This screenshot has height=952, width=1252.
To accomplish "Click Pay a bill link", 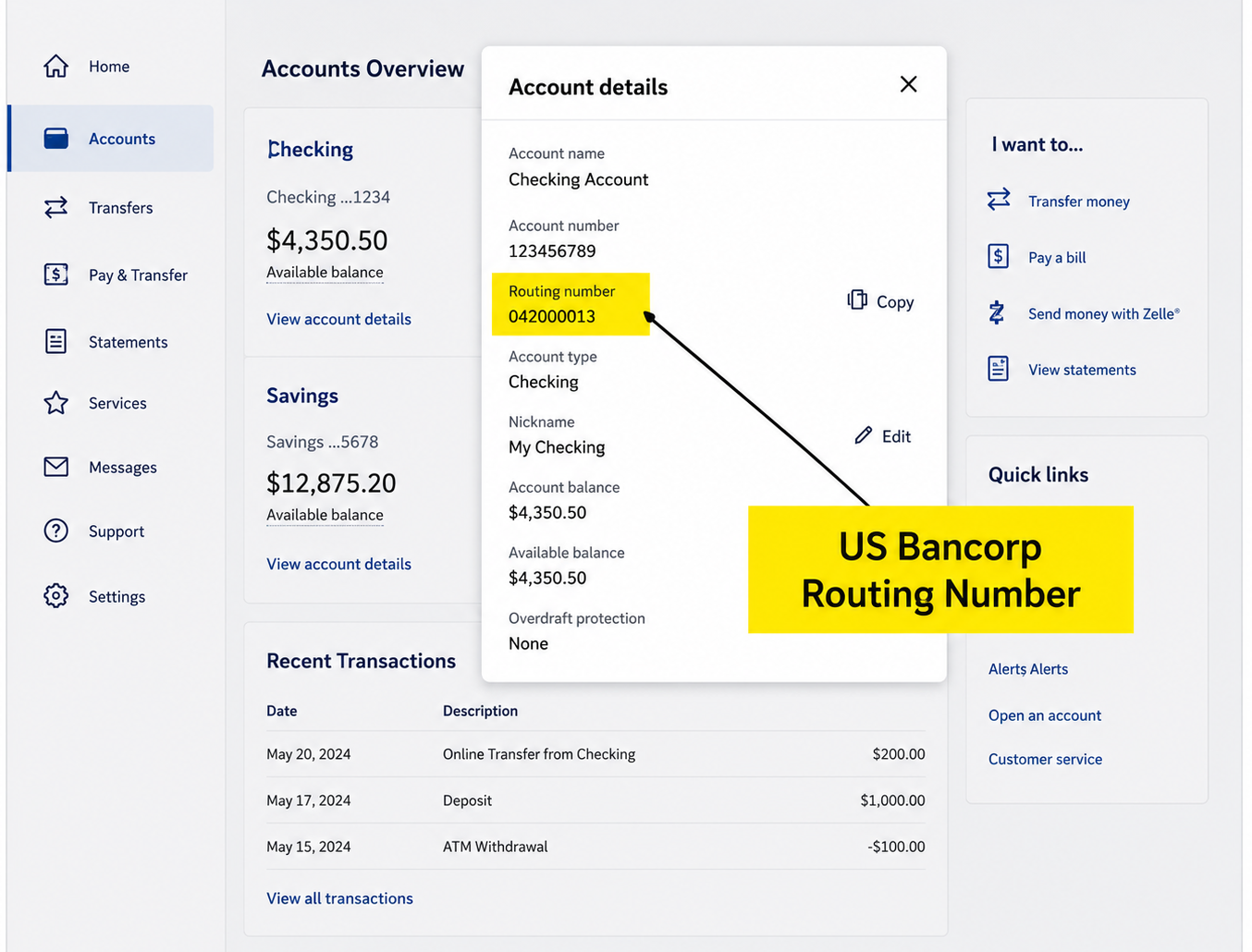I will click(1057, 258).
